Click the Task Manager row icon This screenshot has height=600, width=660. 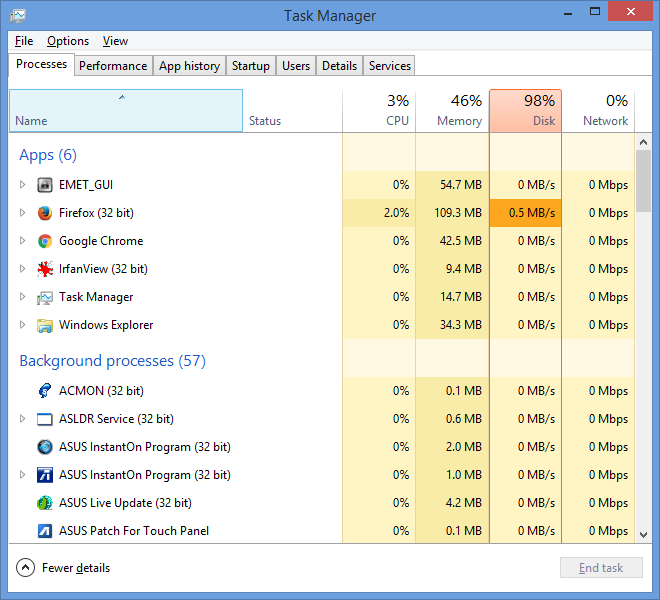click(45, 297)
